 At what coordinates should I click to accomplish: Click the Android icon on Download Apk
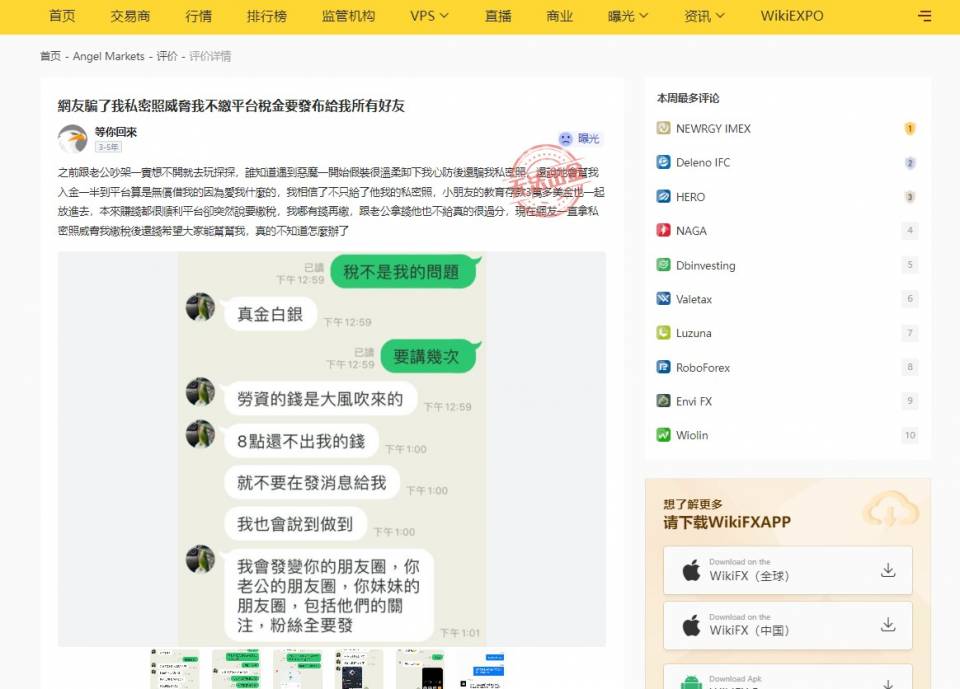tap(691, 682)
